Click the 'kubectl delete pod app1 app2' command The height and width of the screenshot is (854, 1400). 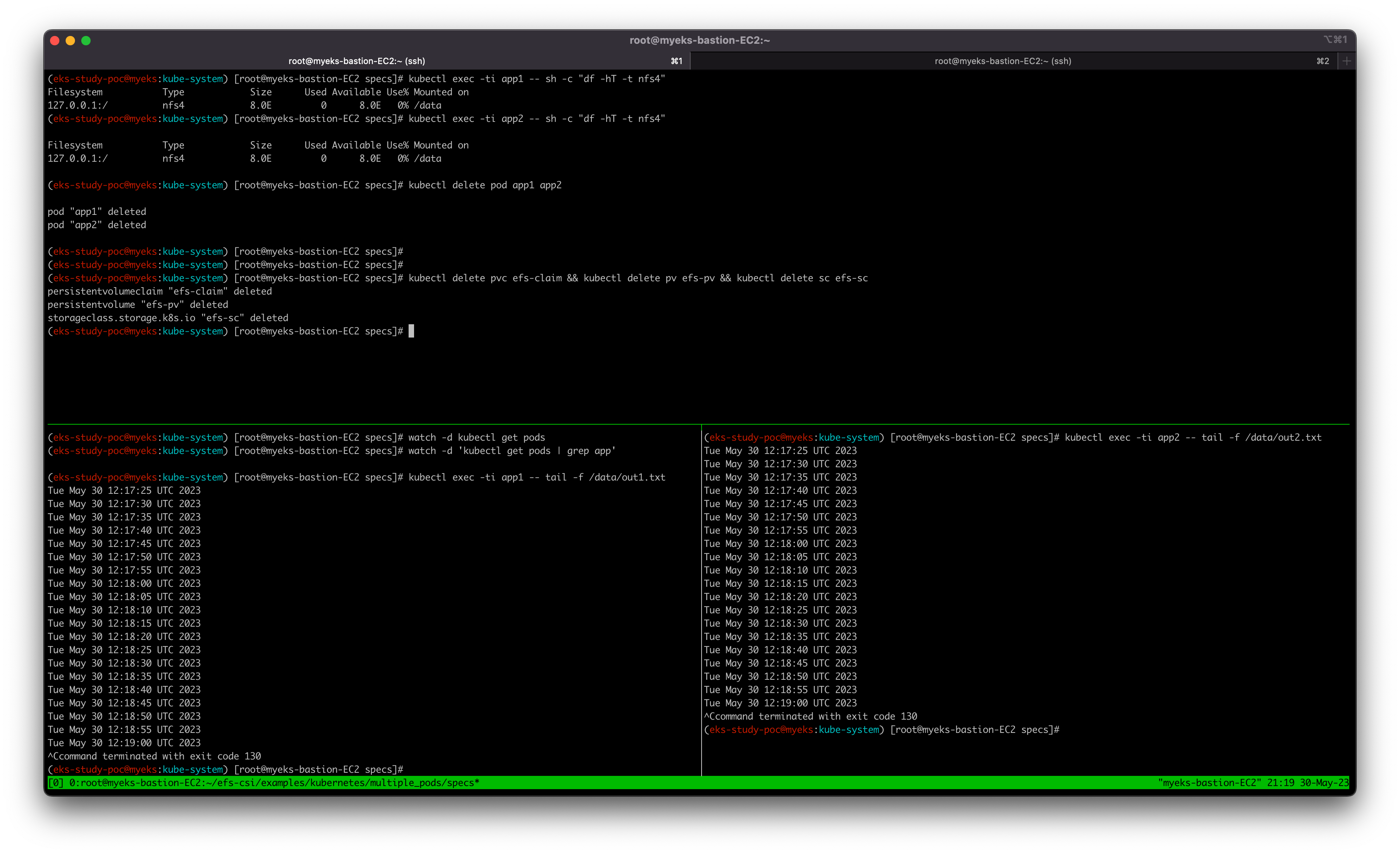pos(485,185)
